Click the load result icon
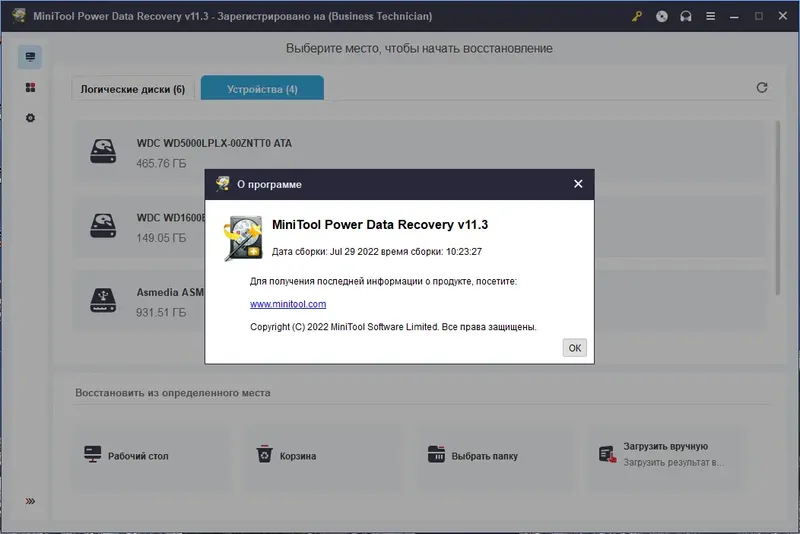 click(607, 454)
